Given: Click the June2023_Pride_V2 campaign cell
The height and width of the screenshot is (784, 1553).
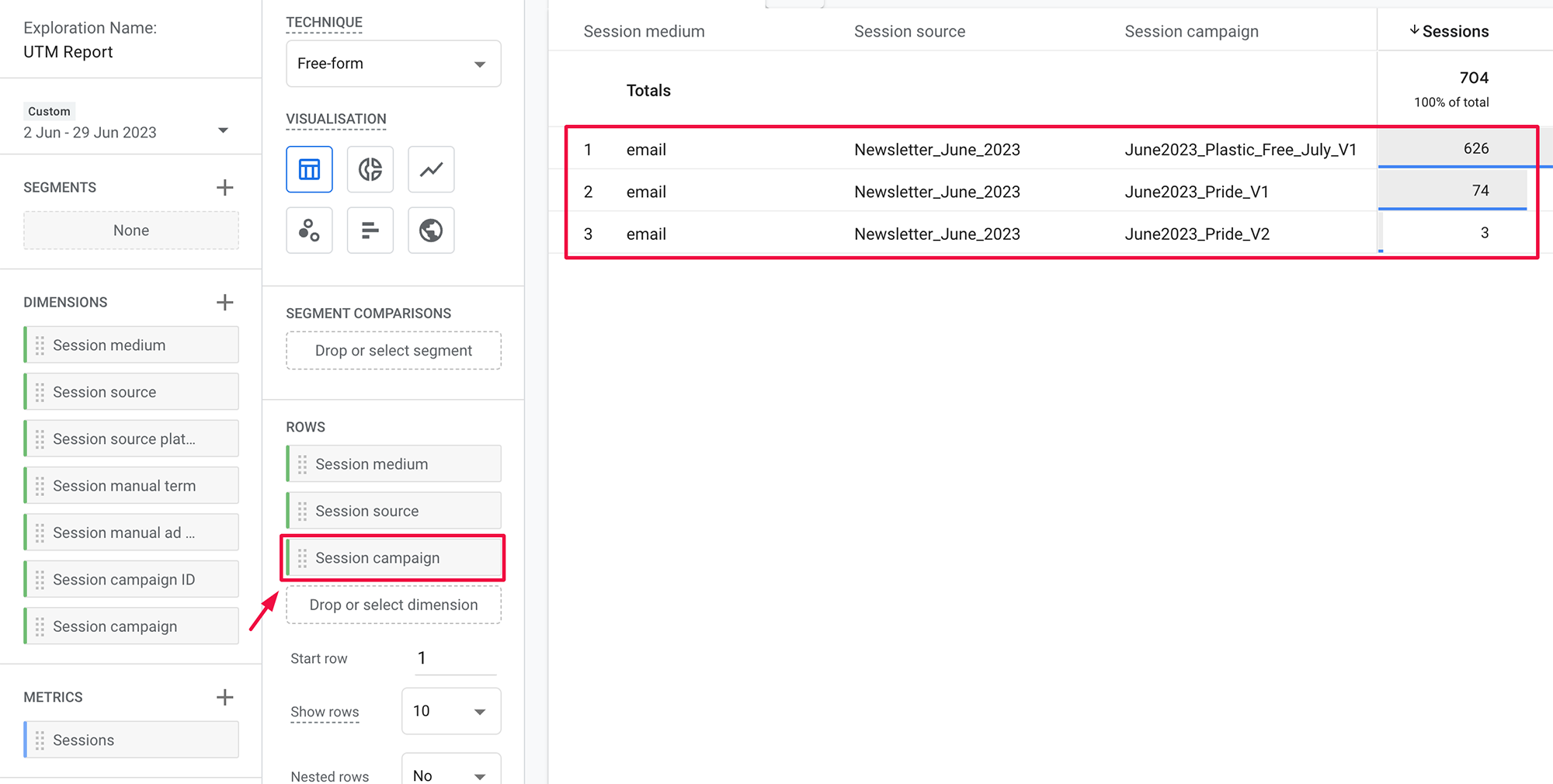Looking at the screenshot, I should tap(1197, 234).
